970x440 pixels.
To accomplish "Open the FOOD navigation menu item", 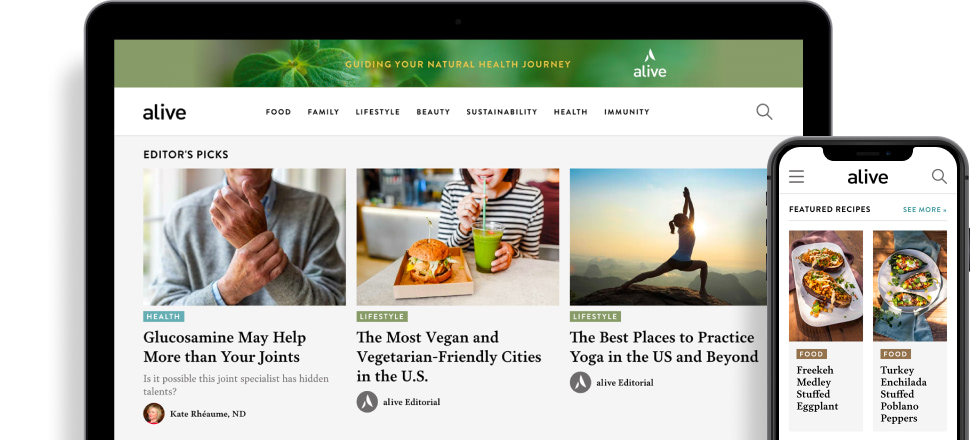I will point(278,112).
